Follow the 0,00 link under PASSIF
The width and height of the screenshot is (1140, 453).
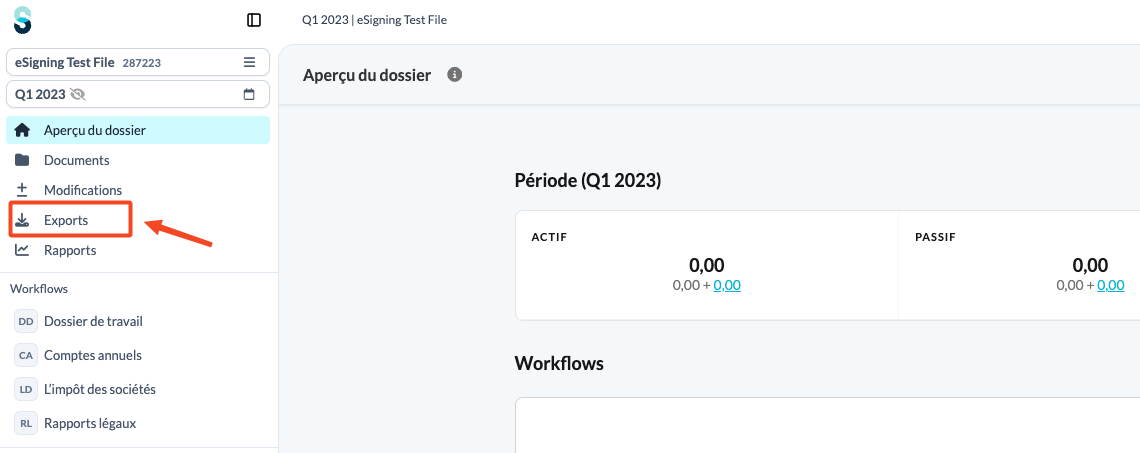click(1111, 286)
